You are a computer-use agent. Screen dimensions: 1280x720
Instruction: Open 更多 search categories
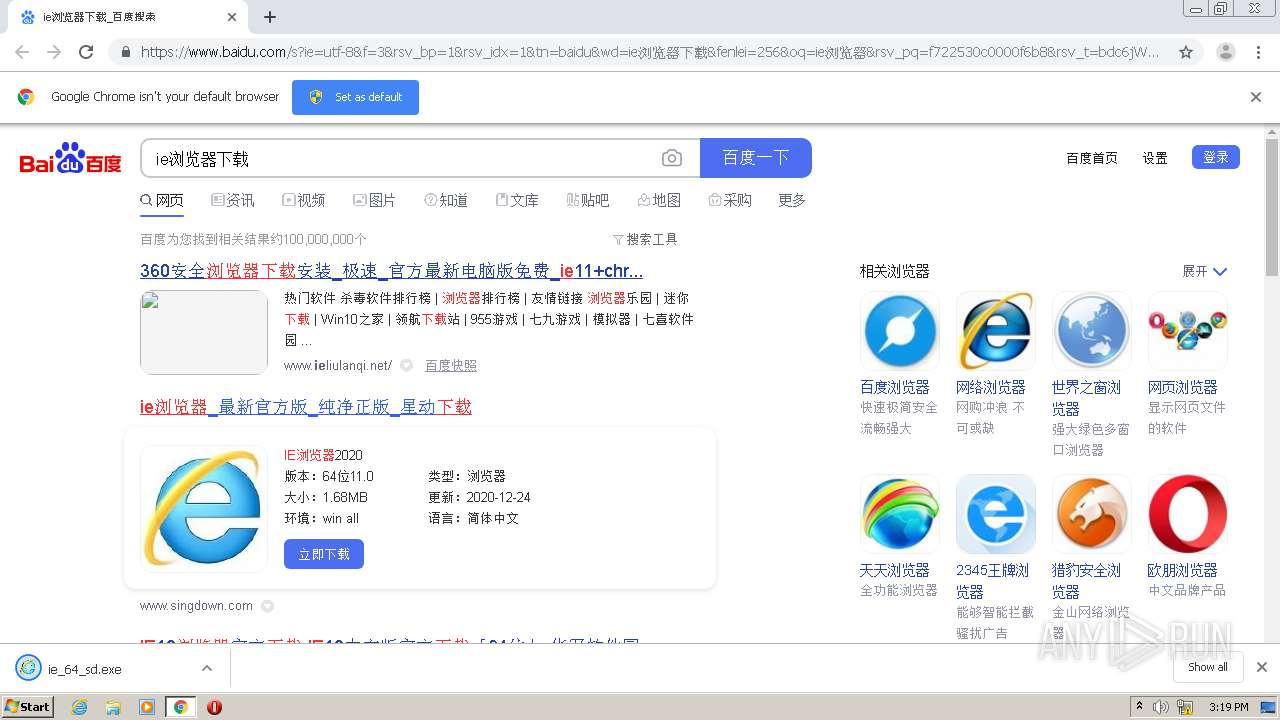click(792, 200)
